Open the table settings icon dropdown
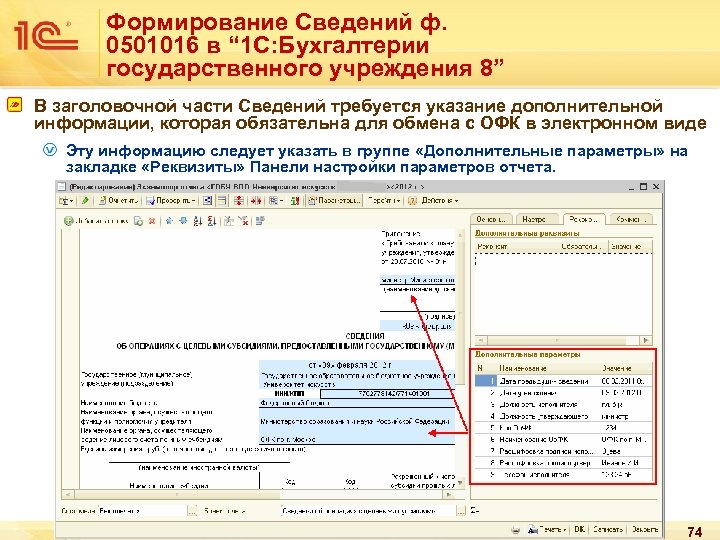The width and height of the screenshot is (720, 540). click(276, 201)
